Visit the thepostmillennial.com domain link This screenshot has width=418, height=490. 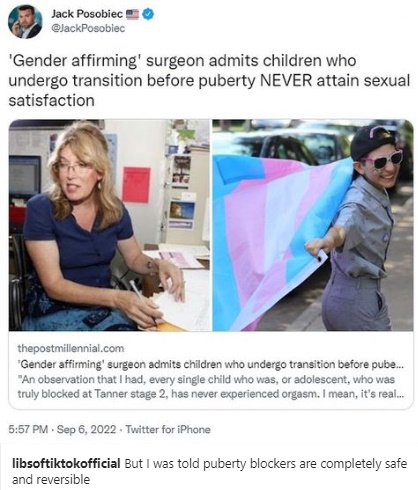(x=71, y=349)
